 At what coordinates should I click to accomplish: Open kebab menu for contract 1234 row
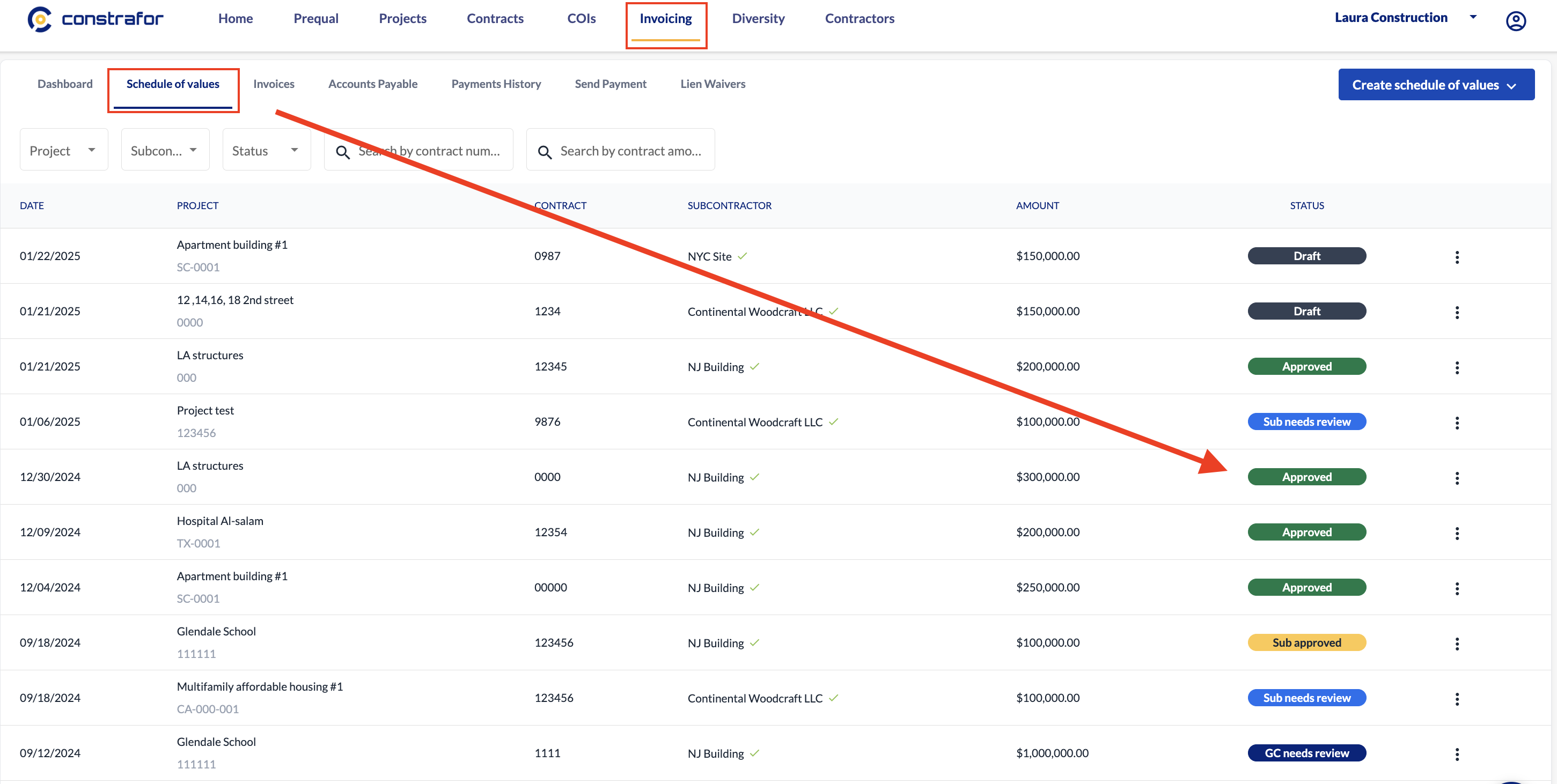point(1457,312)
